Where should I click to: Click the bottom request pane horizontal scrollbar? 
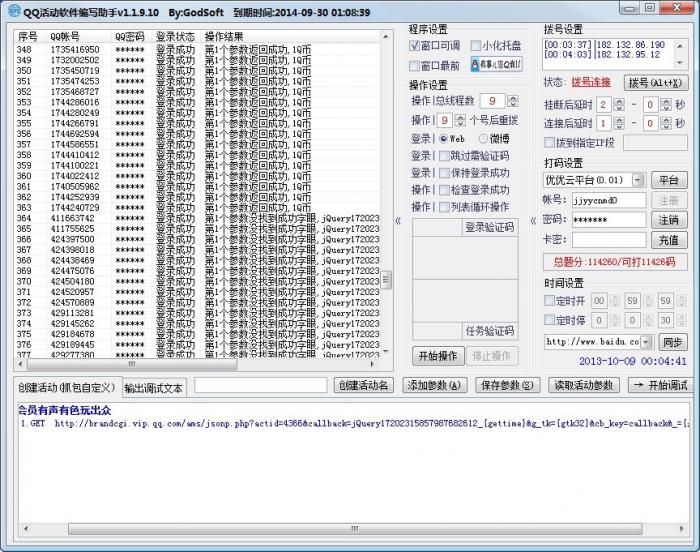[354, 529]
